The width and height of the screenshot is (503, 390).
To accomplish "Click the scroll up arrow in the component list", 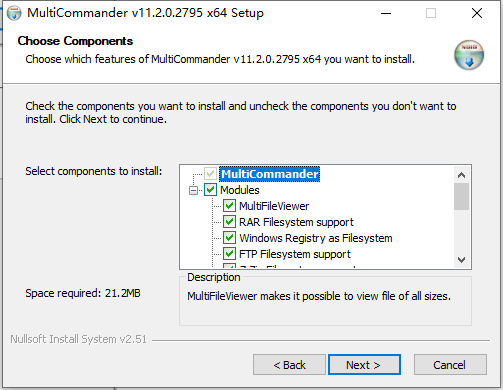I will pyautogui.click(x=462, y=175).
